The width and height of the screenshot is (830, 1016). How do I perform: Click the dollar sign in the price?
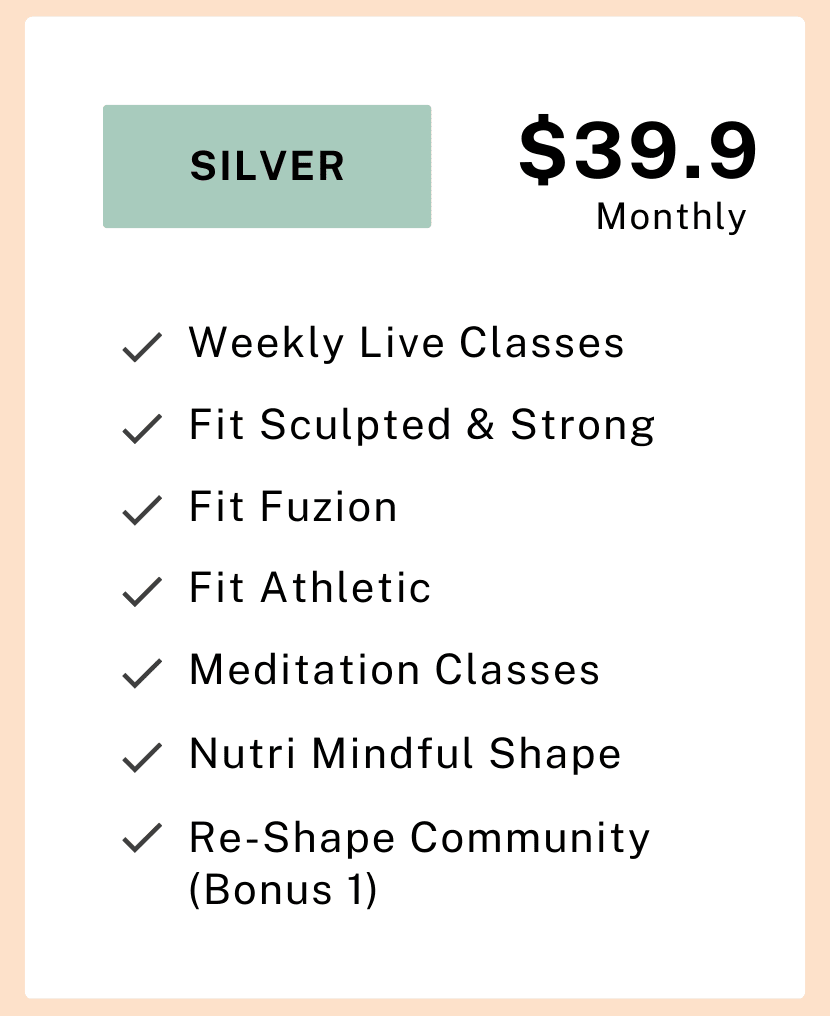coord(542,150)
